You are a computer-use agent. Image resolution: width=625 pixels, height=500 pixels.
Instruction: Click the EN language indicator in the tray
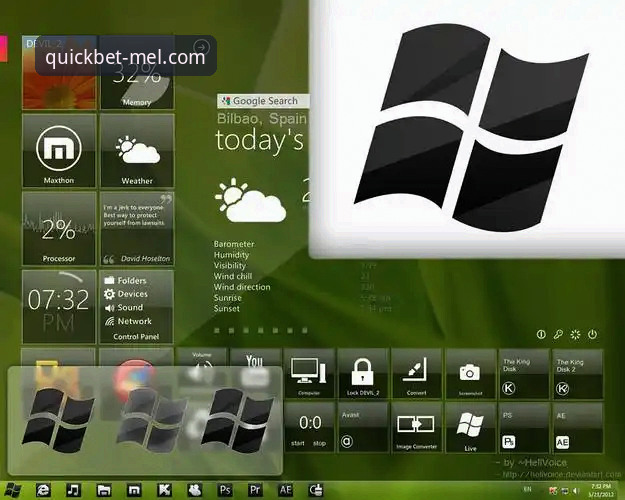tap(527, 489)
